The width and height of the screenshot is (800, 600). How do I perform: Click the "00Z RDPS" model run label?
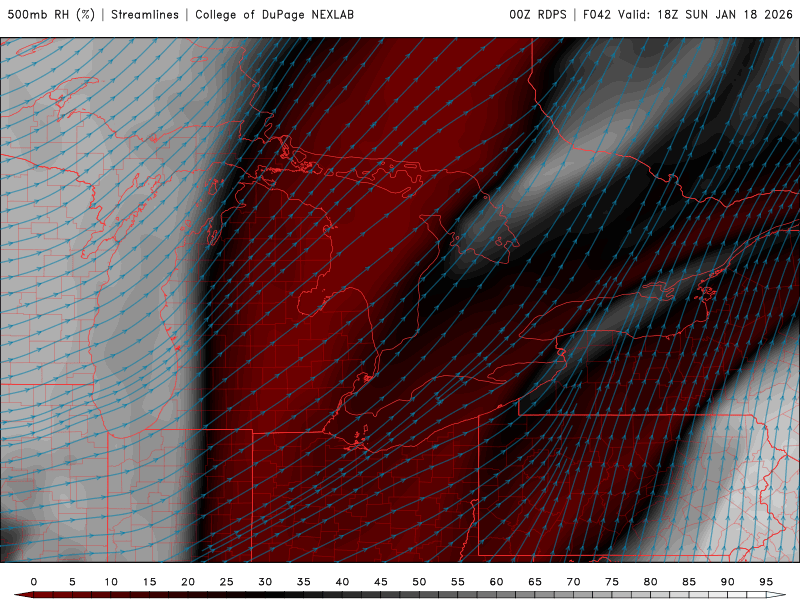538,14
